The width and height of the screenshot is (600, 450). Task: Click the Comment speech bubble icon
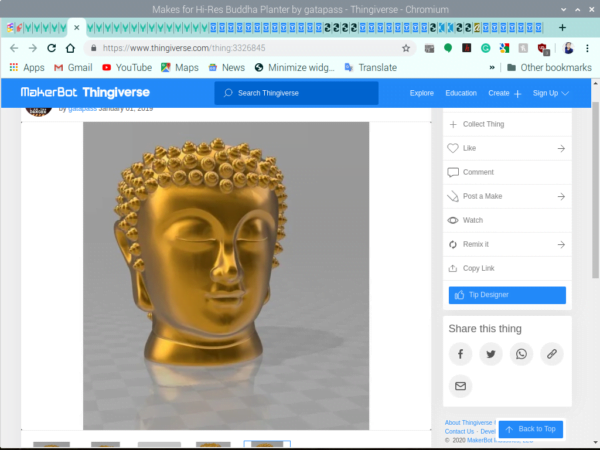(453, 172)
